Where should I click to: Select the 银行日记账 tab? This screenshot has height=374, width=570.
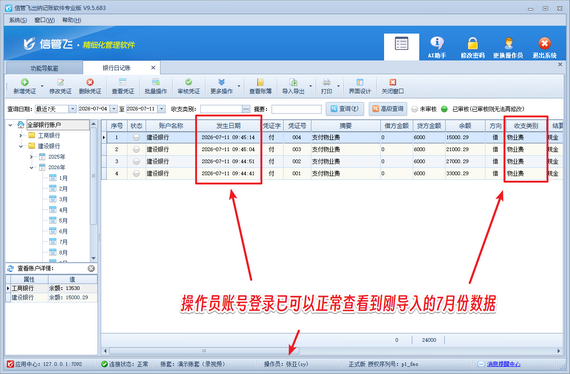(x=116, y=68)
